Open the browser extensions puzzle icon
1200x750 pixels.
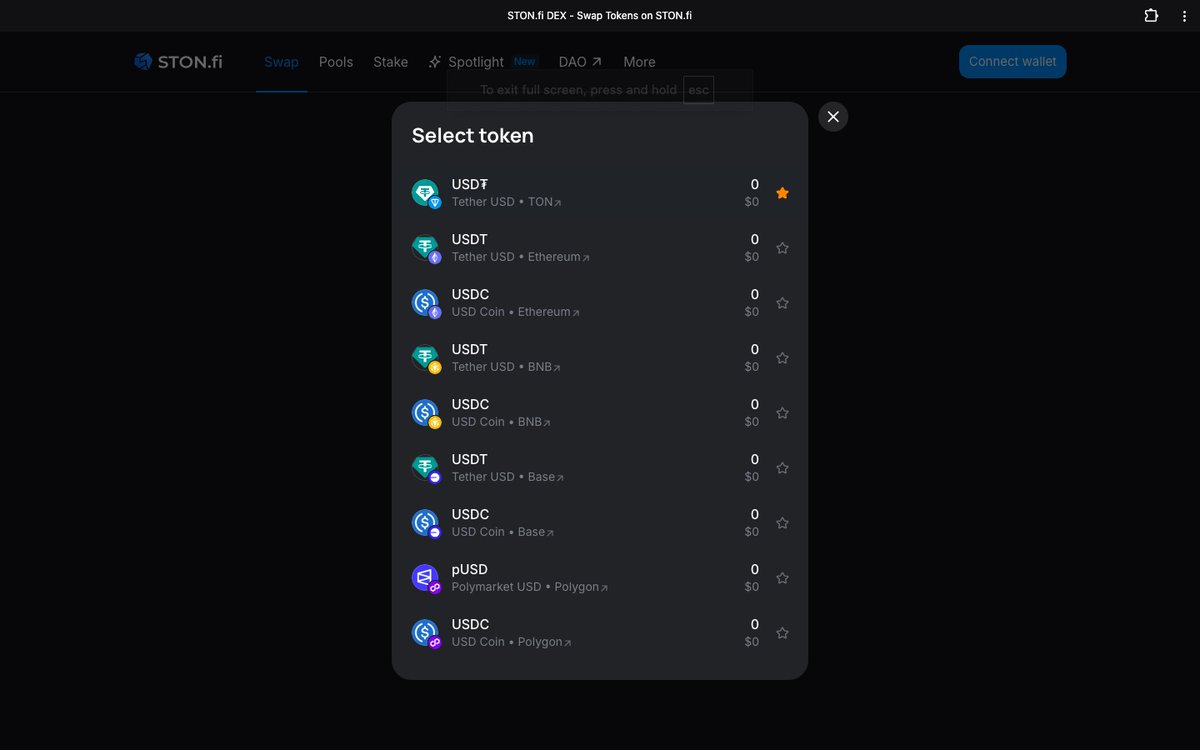point(1151,15)
